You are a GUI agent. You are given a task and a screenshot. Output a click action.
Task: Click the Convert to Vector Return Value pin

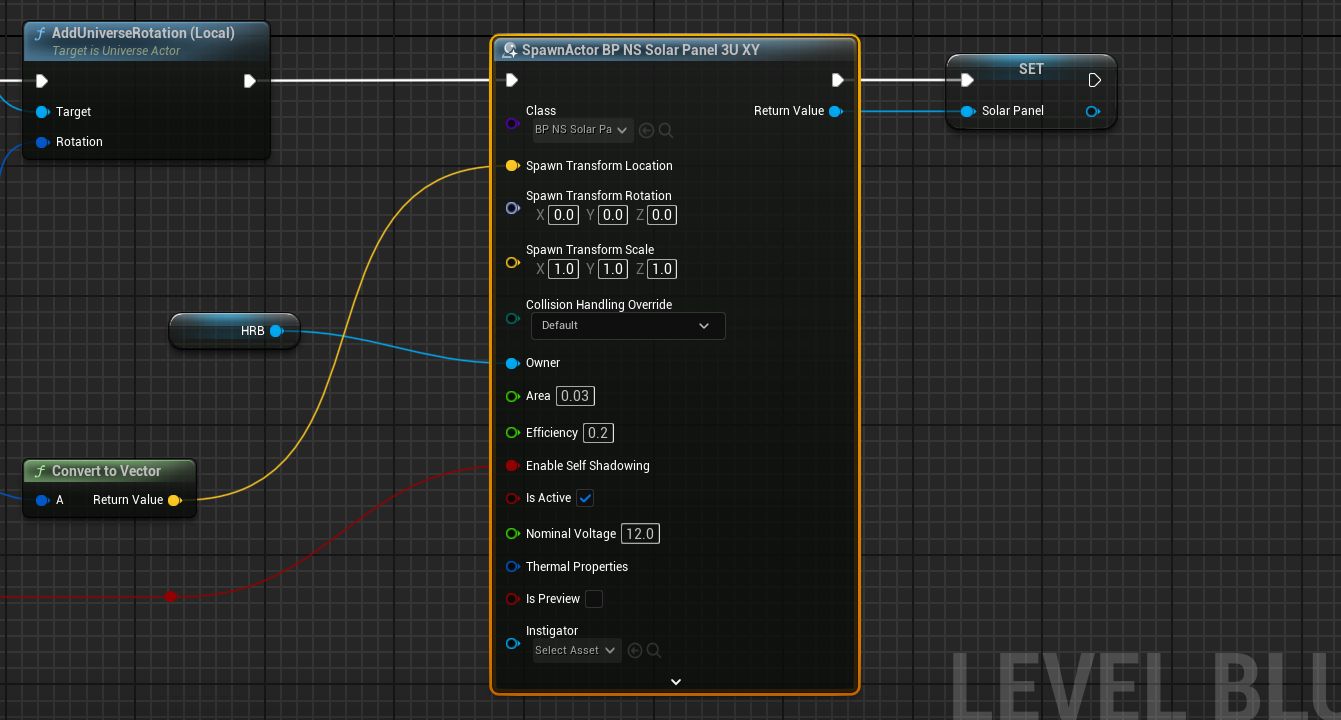click(174, 500)
